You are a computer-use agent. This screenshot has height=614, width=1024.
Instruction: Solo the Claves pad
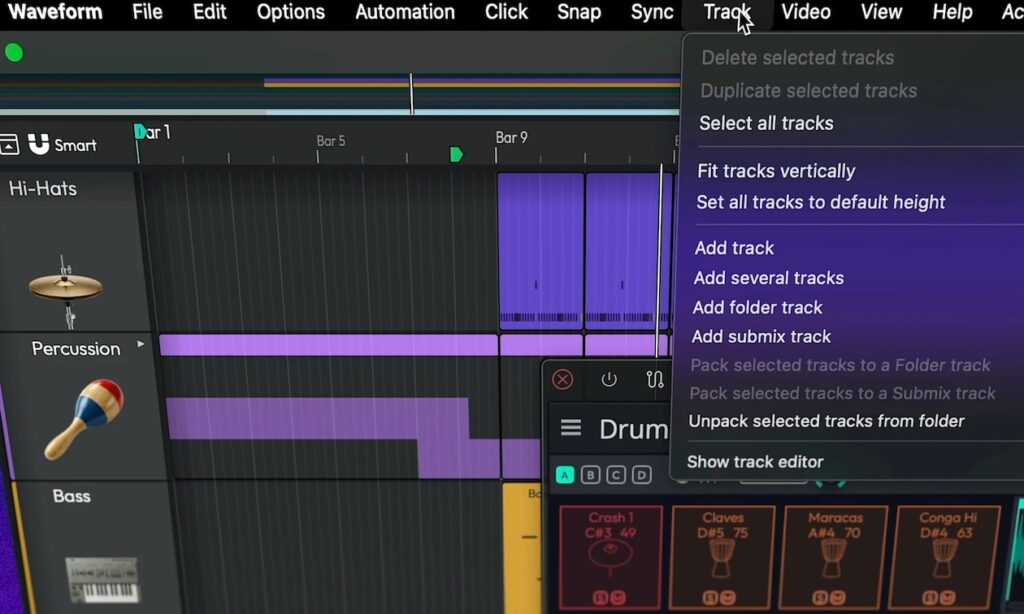711,597
